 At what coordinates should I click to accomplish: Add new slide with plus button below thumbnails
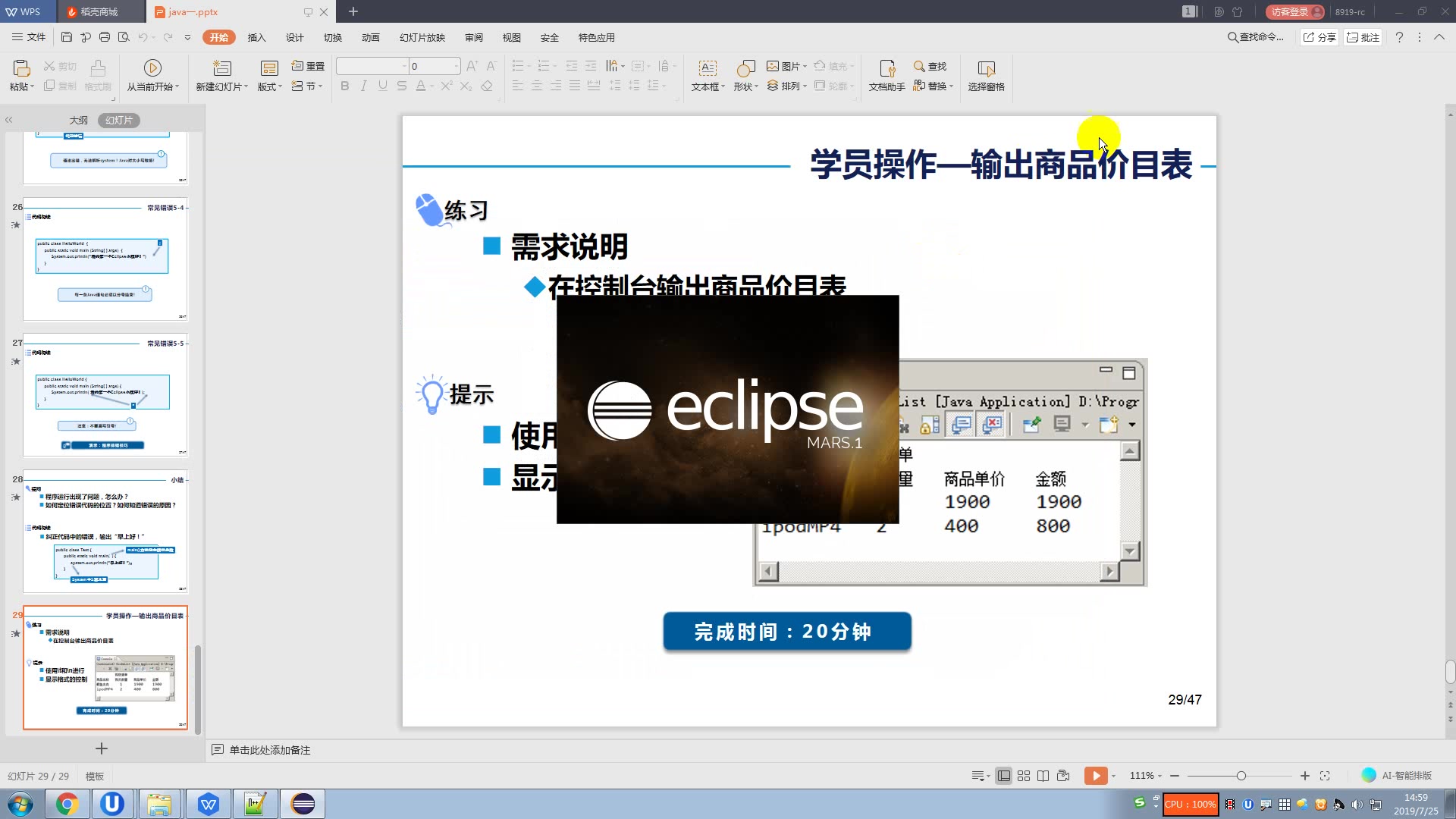click(x=102, y=748)
